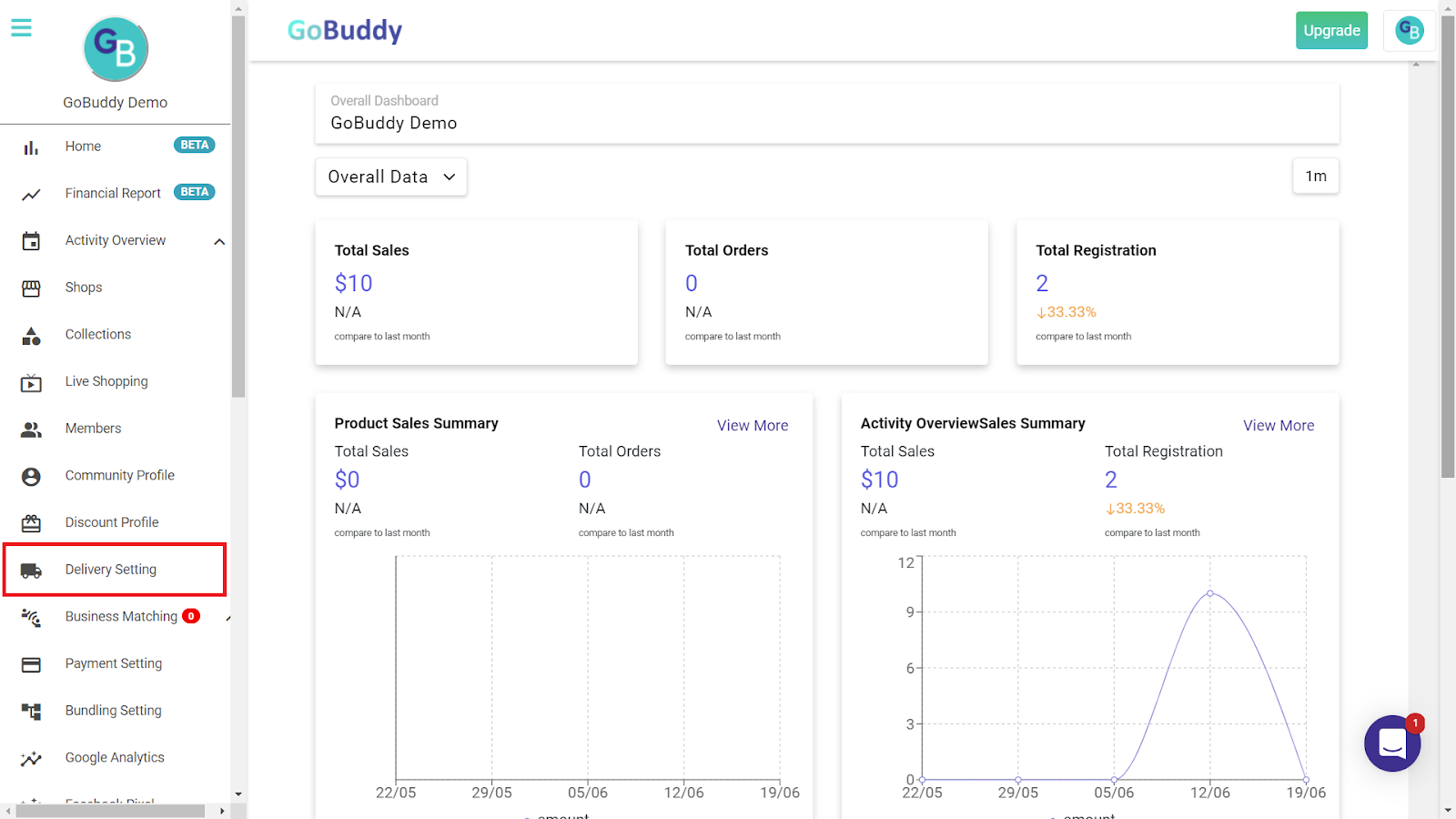Click the Business Matching handshake icon
1456x819 pixels.
(x=31, y=618)
